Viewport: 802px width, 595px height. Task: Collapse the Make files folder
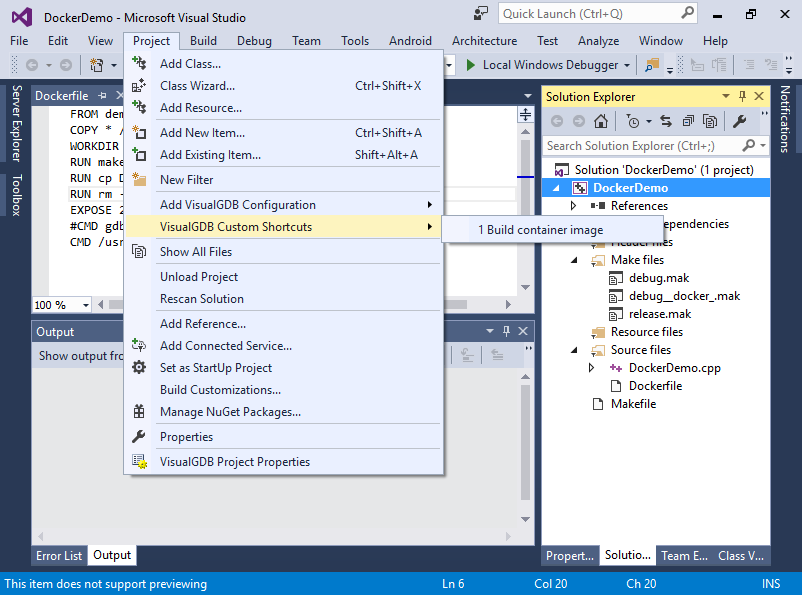click(x=574, y=260)
